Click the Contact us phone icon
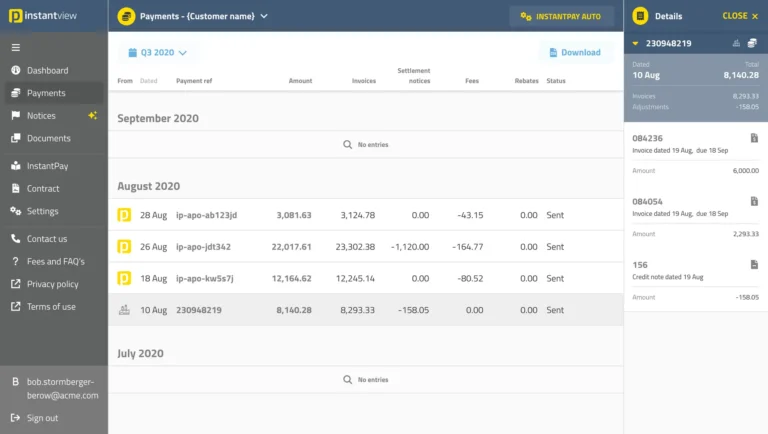This screenshot has height=434, width=768. pos(16,239)
